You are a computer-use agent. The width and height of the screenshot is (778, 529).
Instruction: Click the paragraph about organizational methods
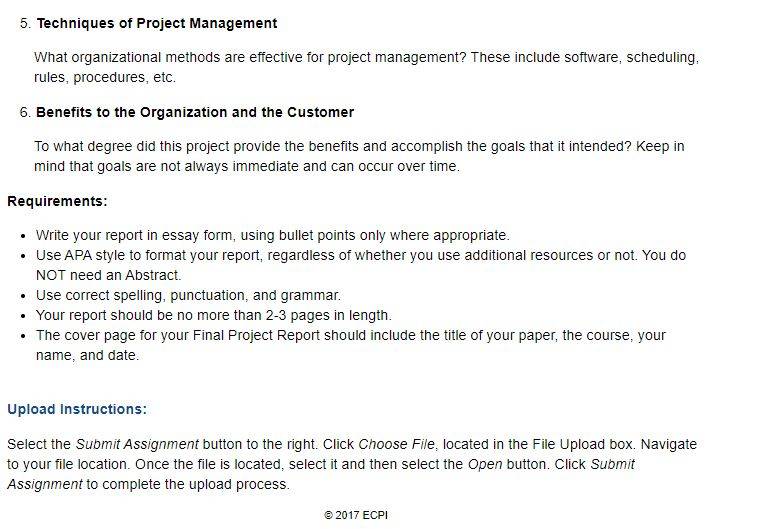click(366, 67)
